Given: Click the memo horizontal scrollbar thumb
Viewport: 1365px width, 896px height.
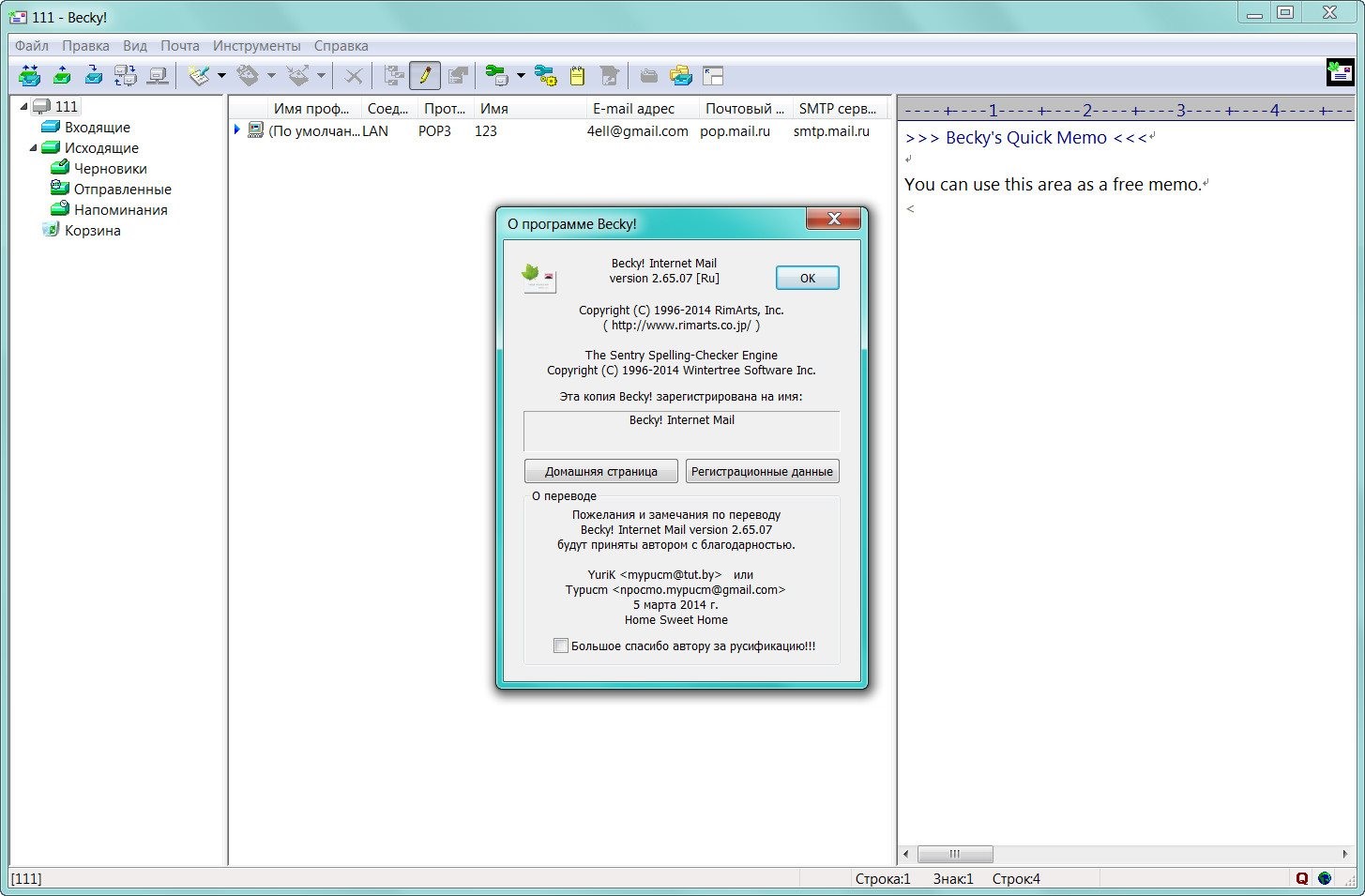Looking at the screenshot, I should pos(954,854).
